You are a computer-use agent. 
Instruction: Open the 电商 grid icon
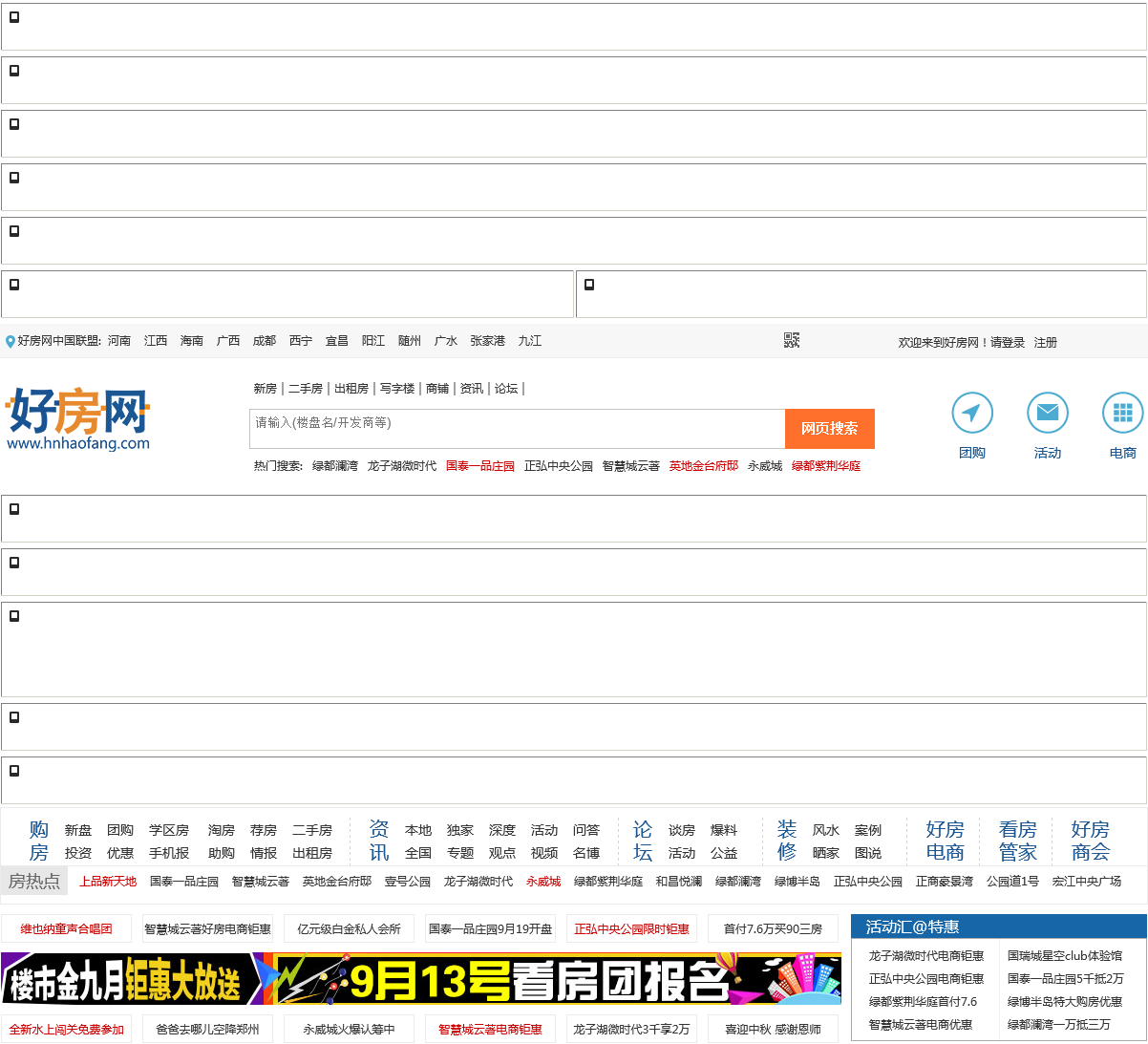click(x=1123, y=414)
